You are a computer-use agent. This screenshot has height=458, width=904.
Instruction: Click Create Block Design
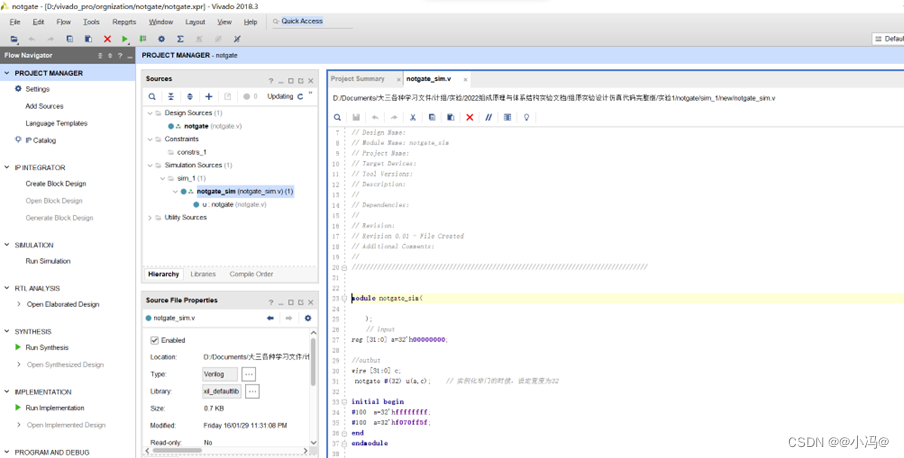click(55, 183)
